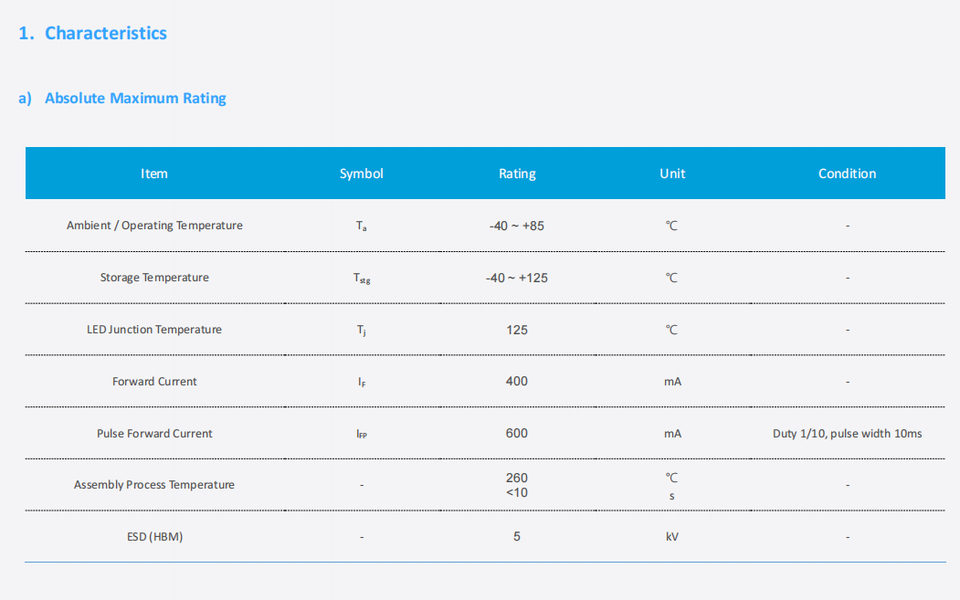This screenshot has height=600, width=960.
Task: Select the "LED Junction Temperature" text
Action: [155, 329]
